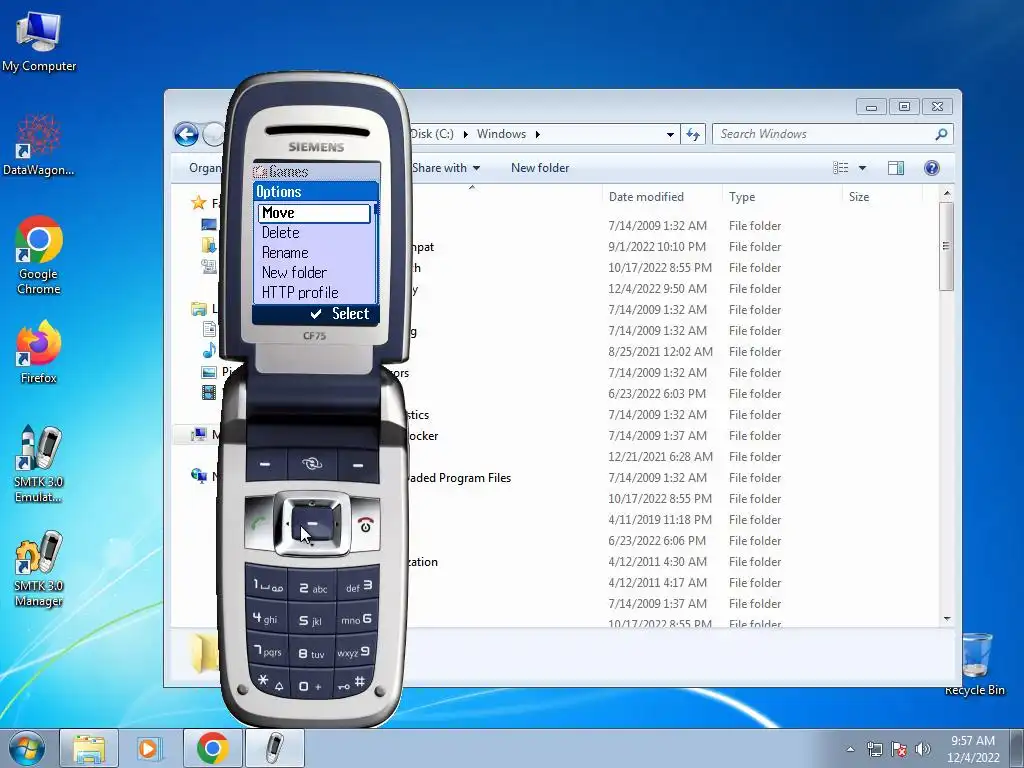Open Explorer help icon
Viewport: 1024px width, 768px height.
932,168
